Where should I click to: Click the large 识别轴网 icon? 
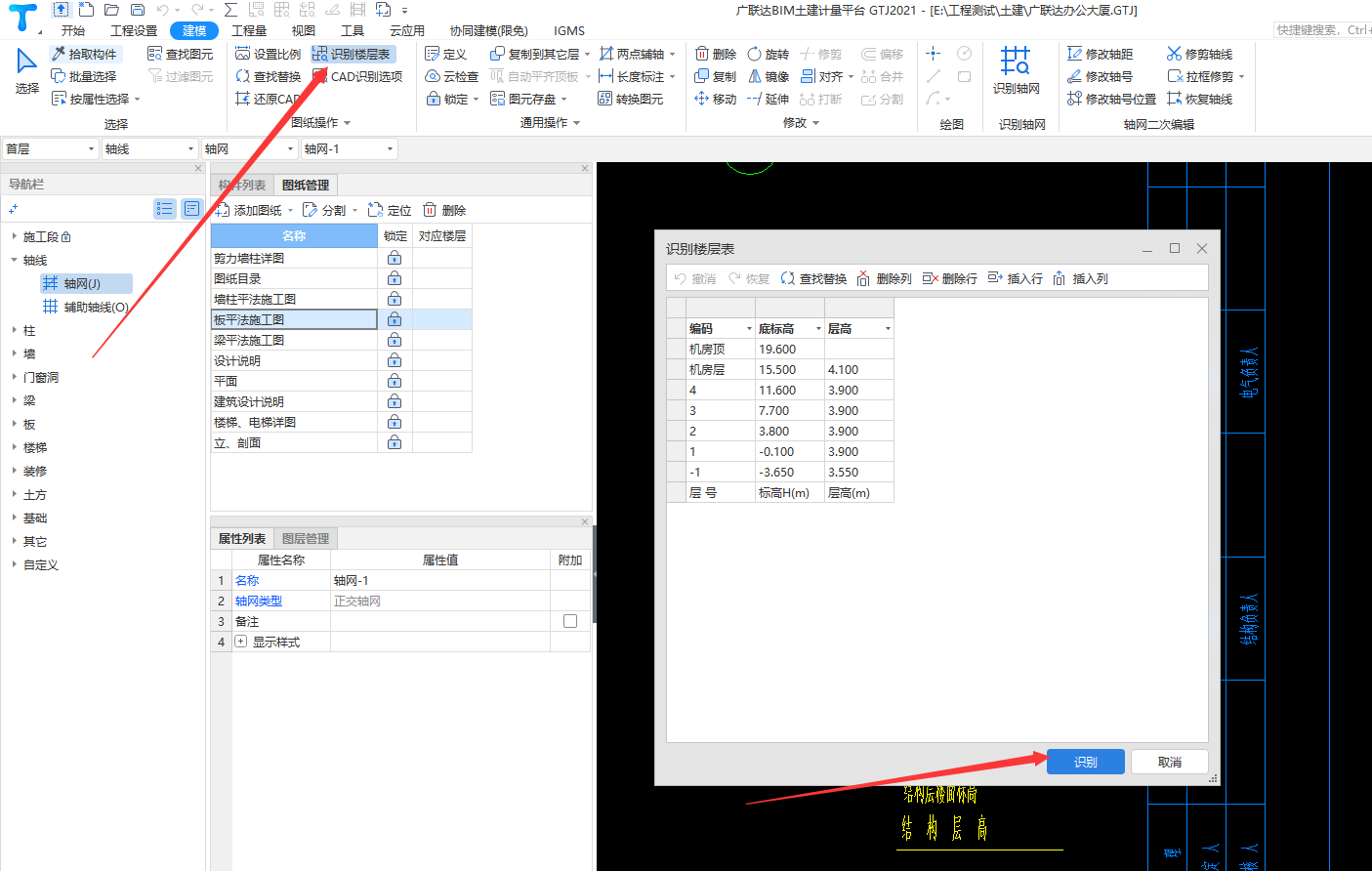[x=1016, y=61]
